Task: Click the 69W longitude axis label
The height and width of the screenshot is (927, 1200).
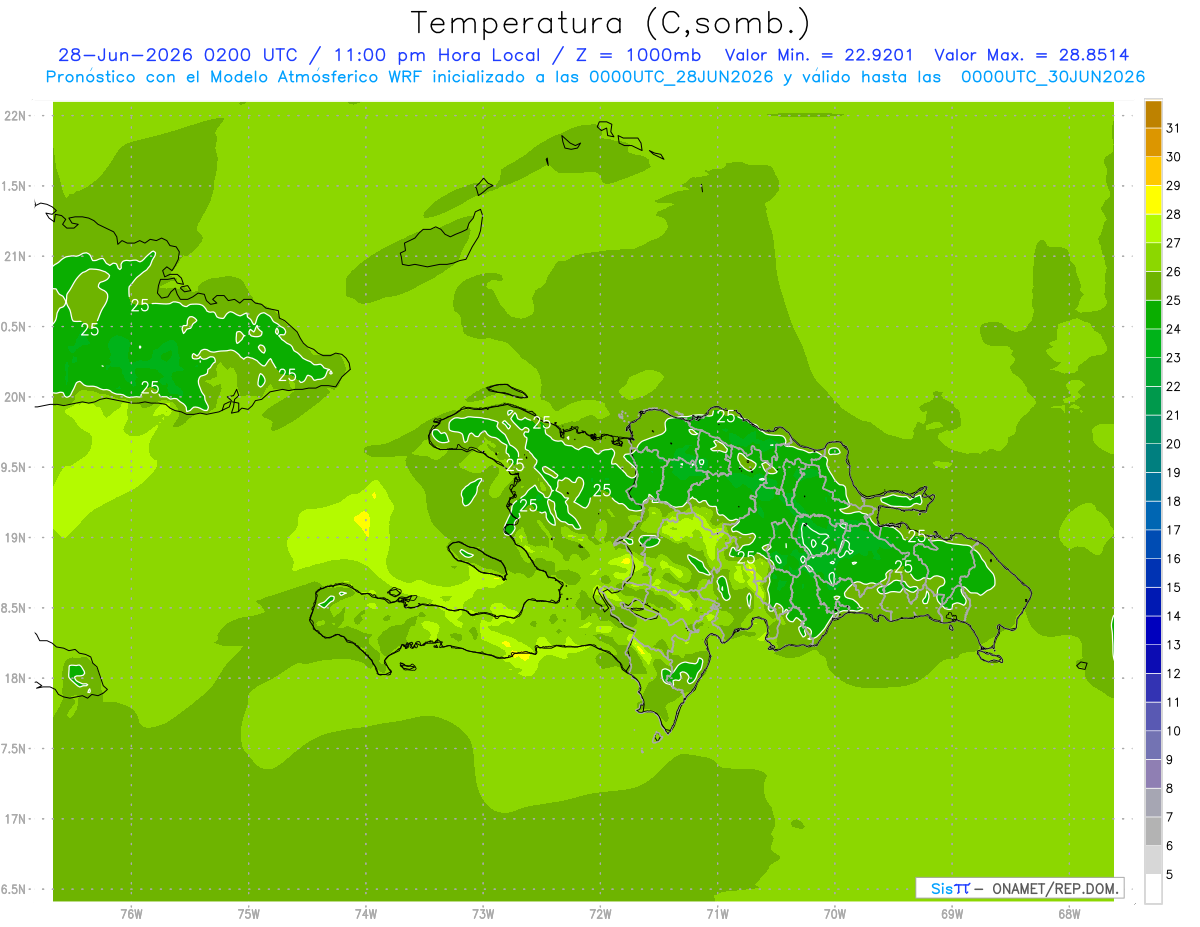Action: 952,914
